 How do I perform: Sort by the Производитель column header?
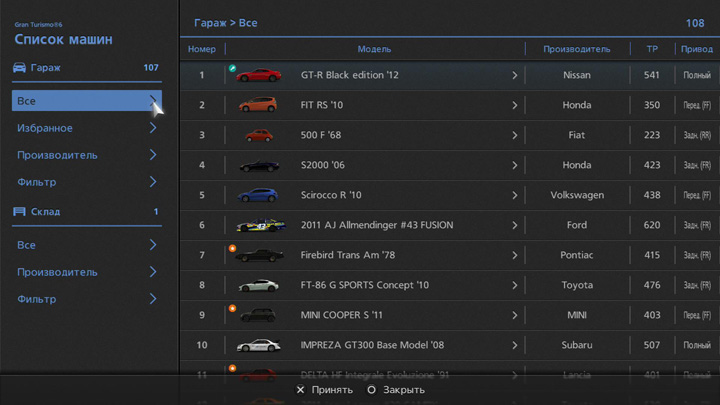tap(576, 49)
